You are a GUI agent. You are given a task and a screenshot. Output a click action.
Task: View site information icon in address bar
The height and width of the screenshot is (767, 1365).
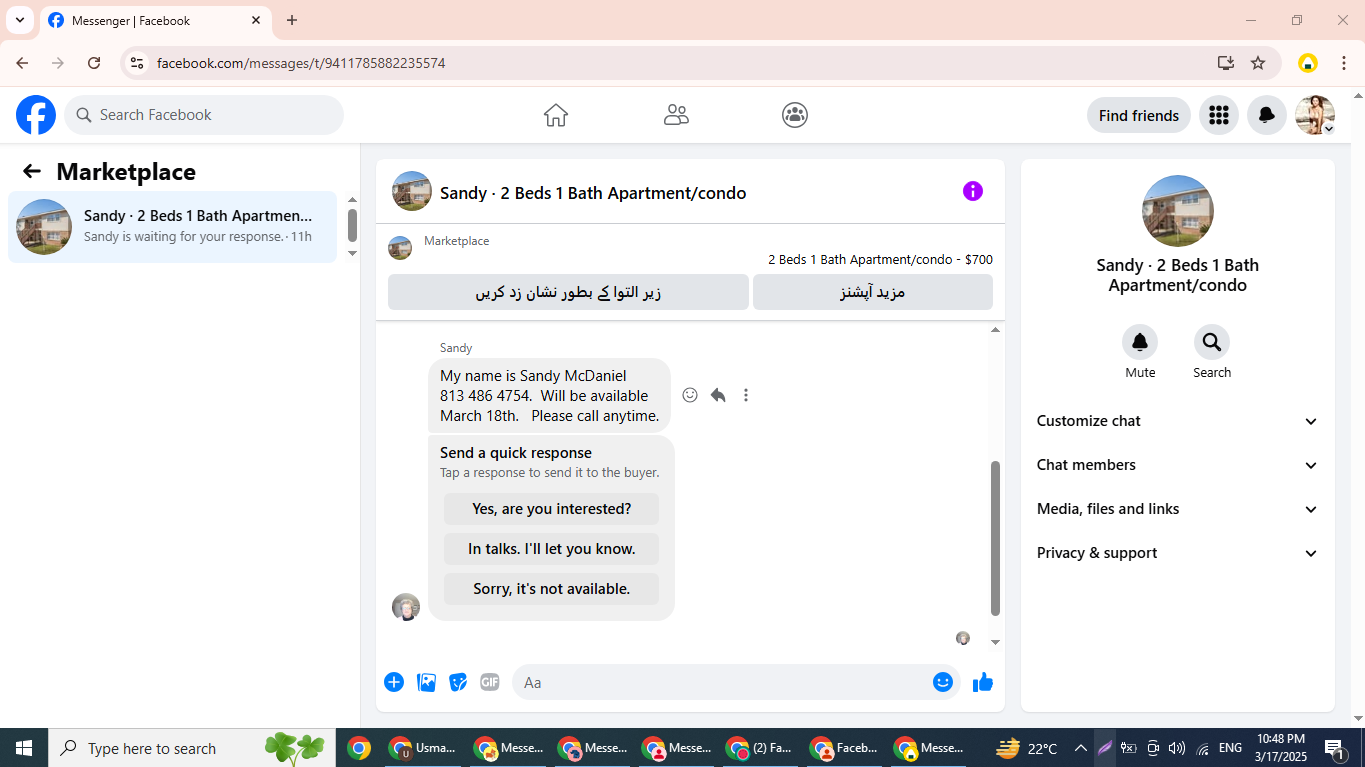(137, 63)
